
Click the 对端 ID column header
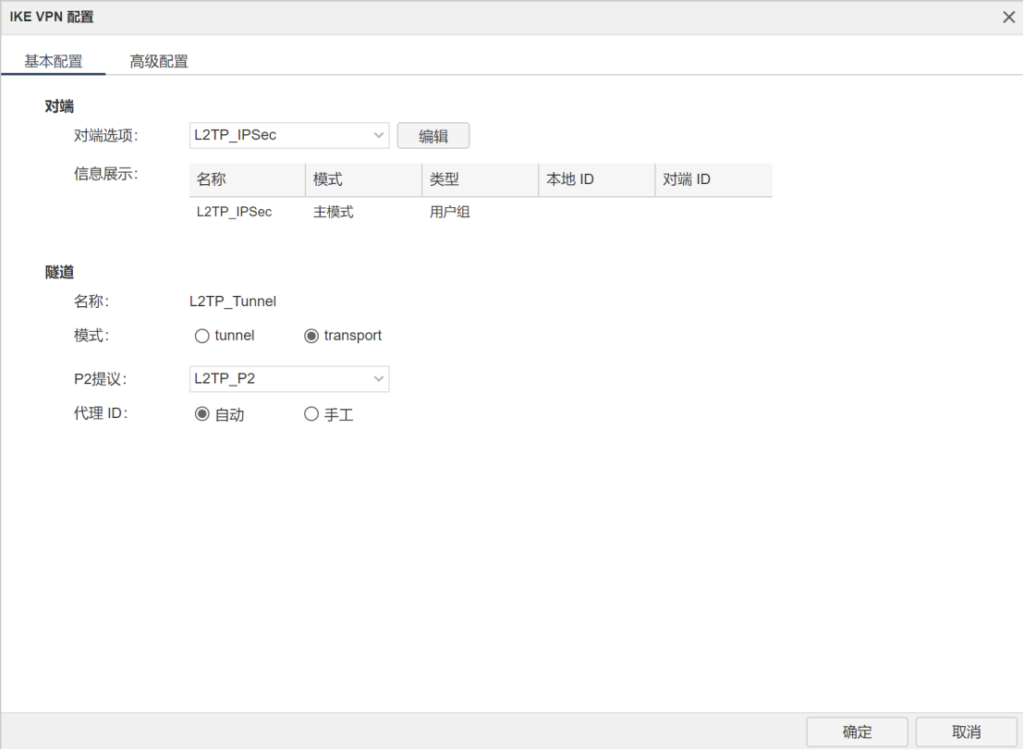714,180
